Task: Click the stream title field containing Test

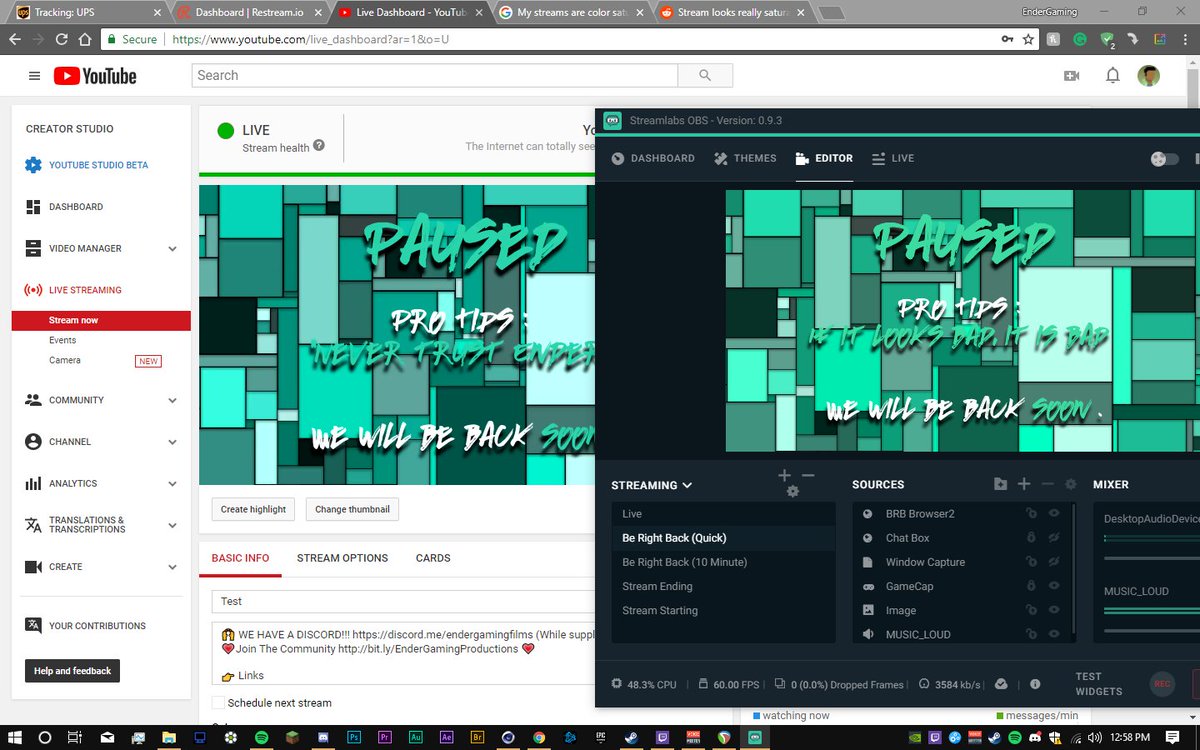Action: [405, 601]
